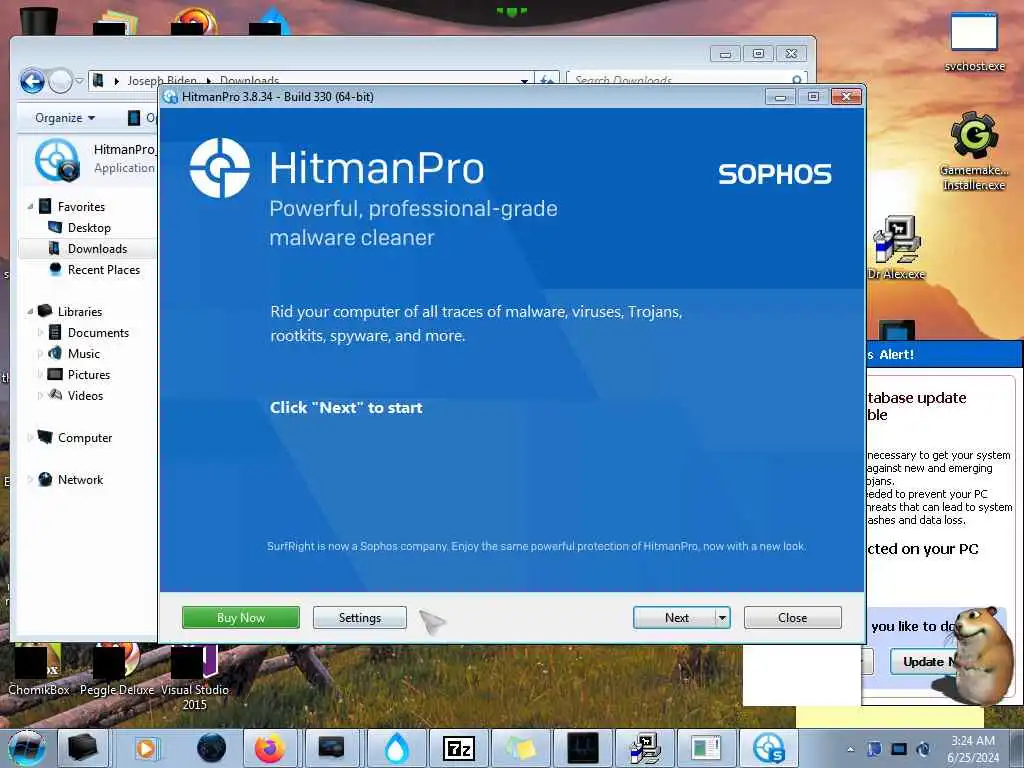Open Firefox from the taskbar
The image size is (1024, 768).
(x=270, y=748)
